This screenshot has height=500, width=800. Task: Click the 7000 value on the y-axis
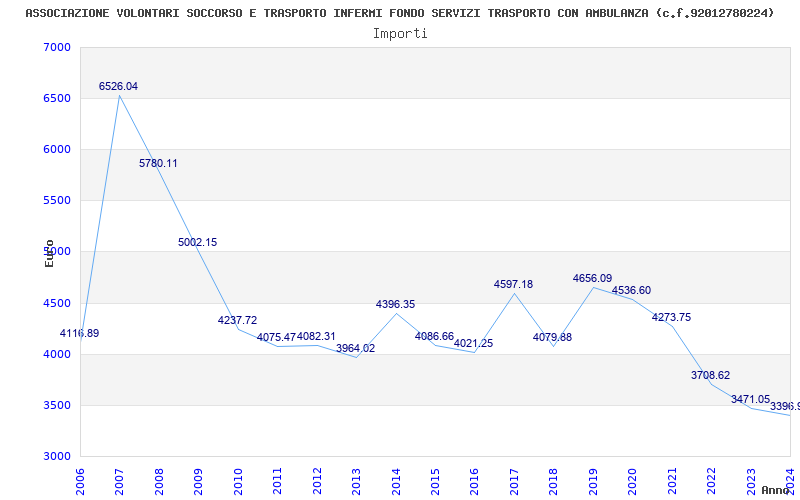57,48
